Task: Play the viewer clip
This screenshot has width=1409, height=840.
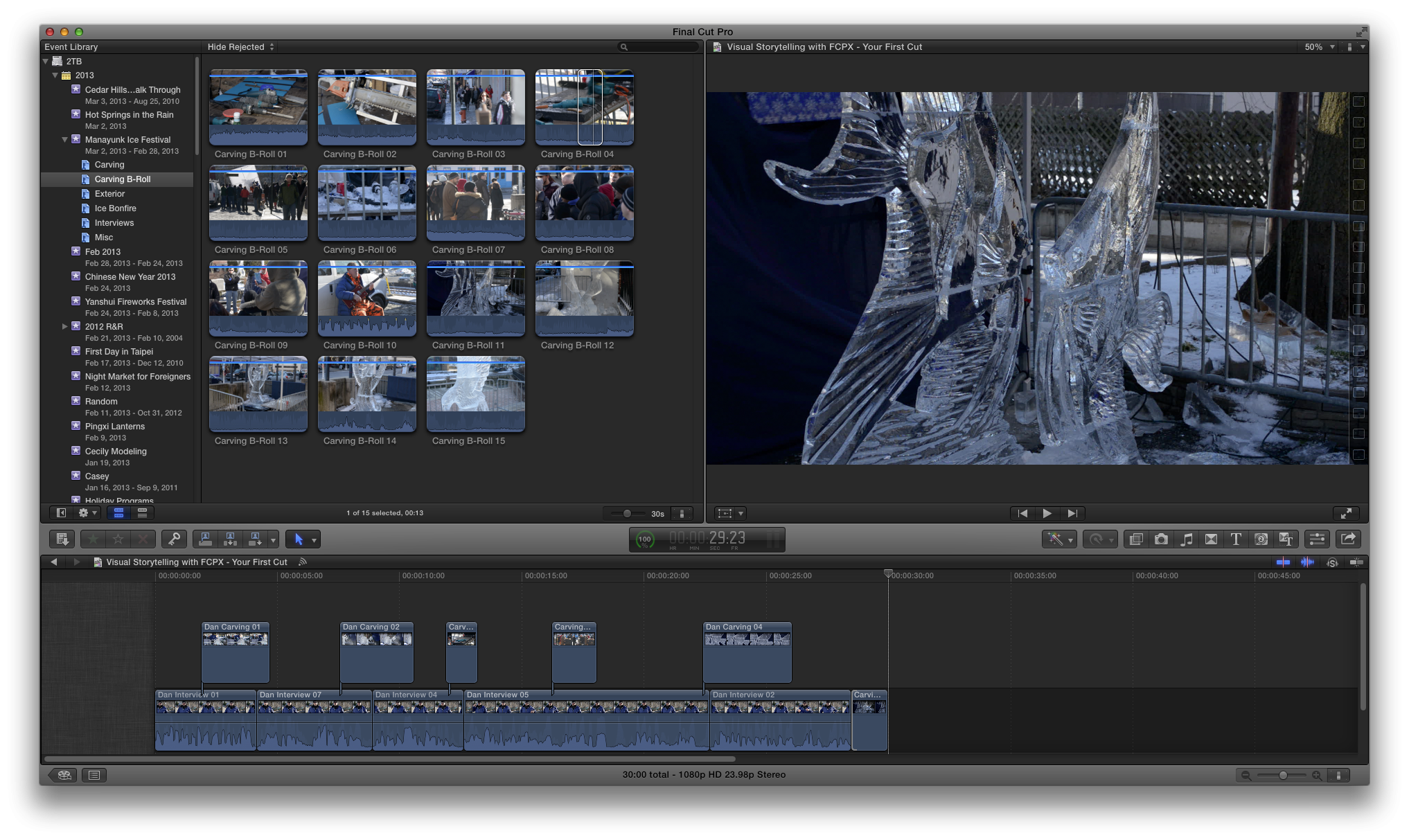Action: [x=1047, y=513]
